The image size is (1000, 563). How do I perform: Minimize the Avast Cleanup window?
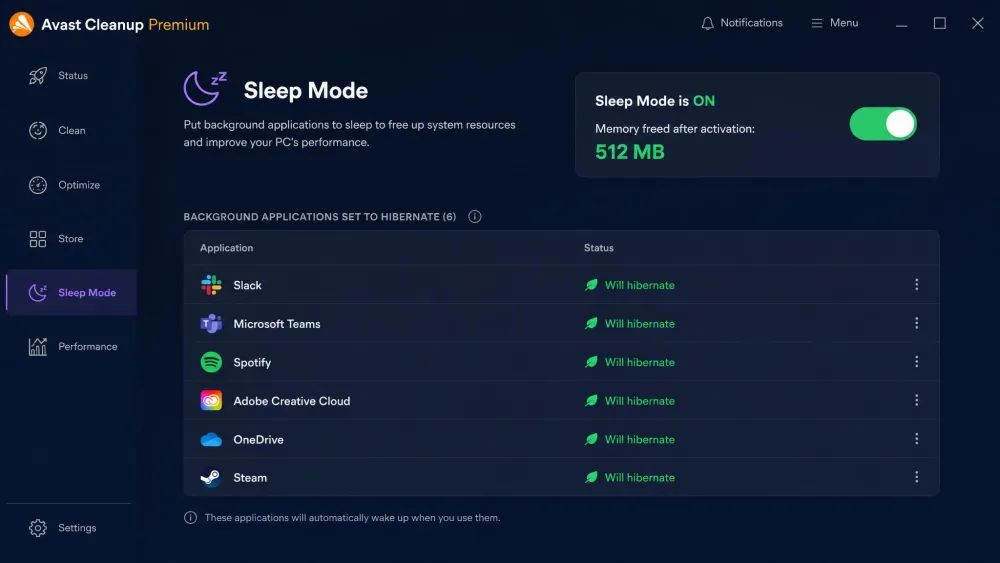901,26
